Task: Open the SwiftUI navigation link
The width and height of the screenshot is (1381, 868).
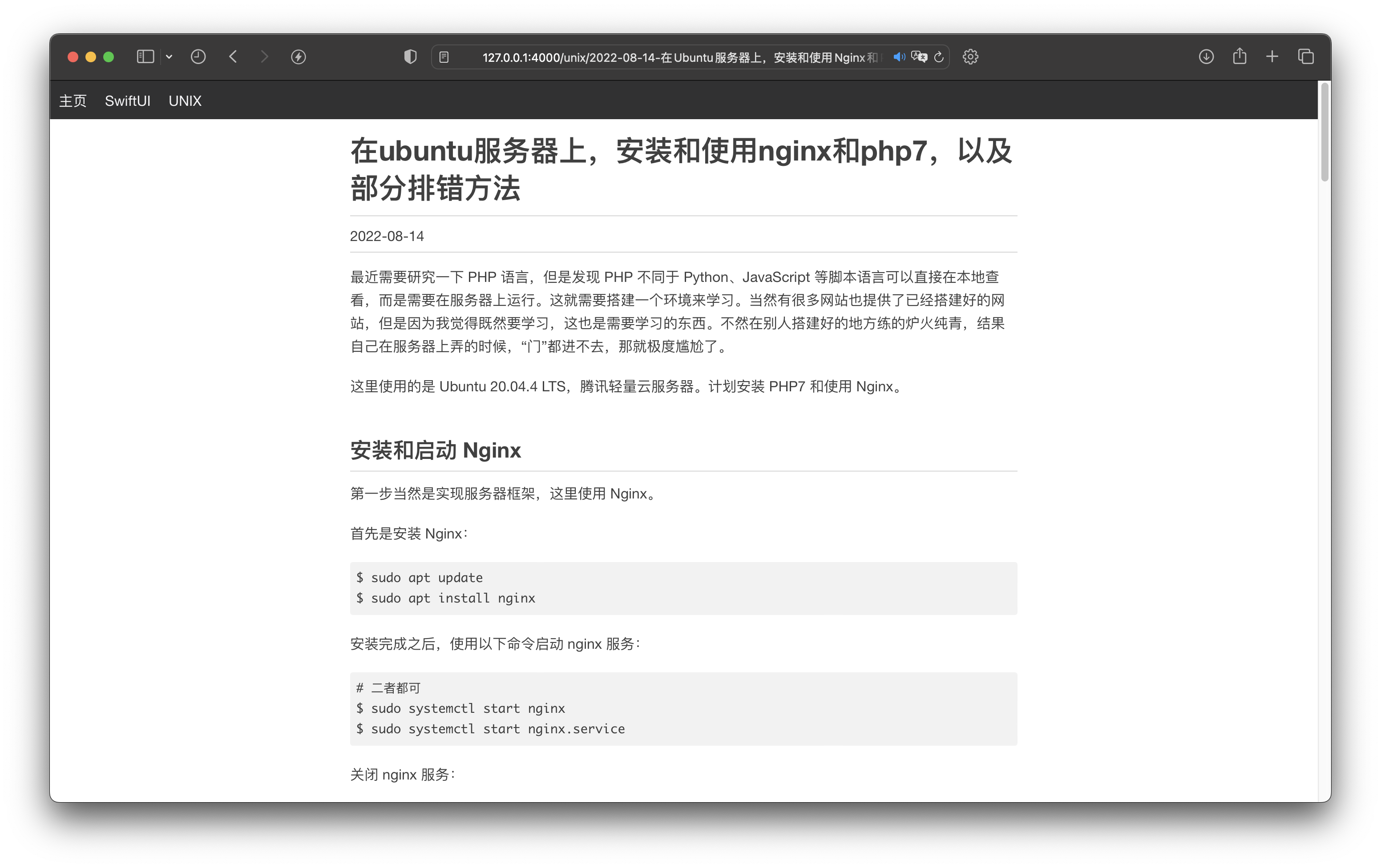Action: (127, 101)
